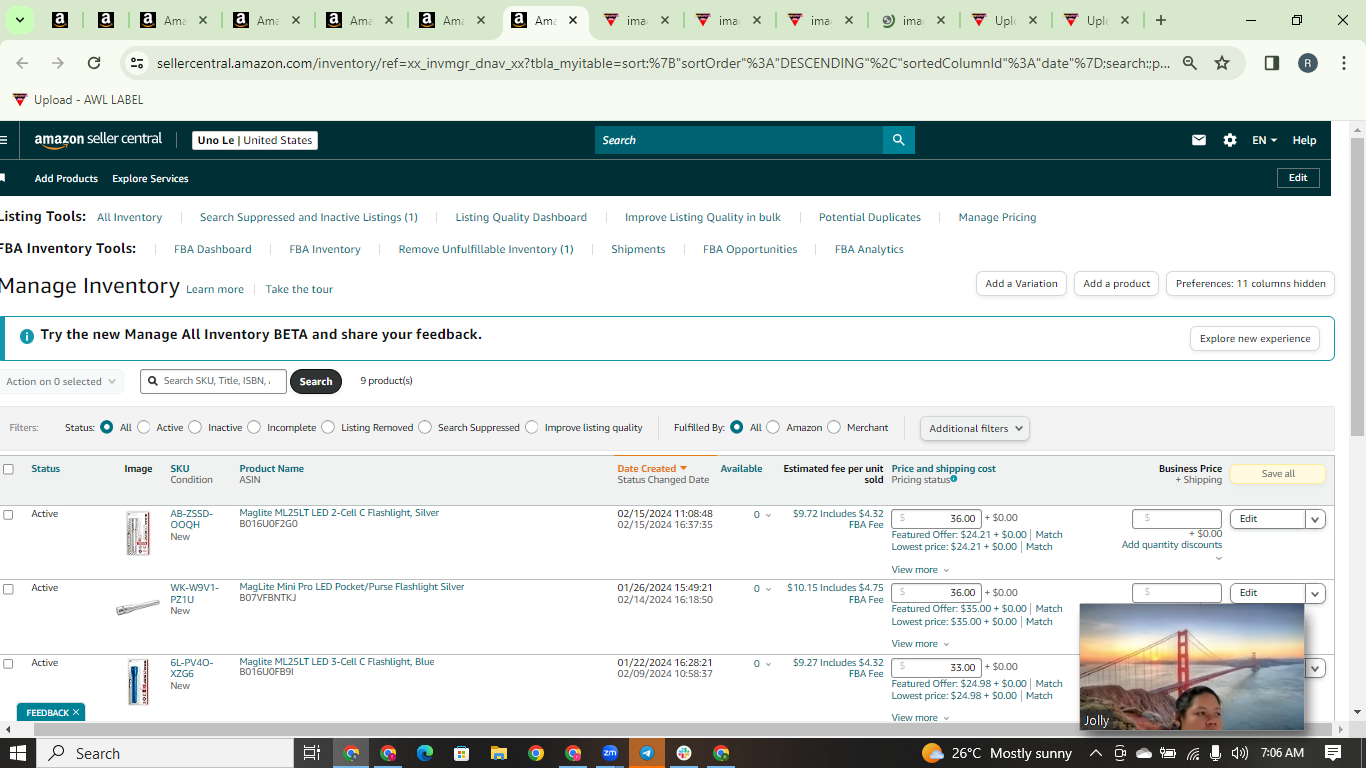1366x768 pixels.
Task: Click the SKU search input field
Action: [x=214, y=381]
